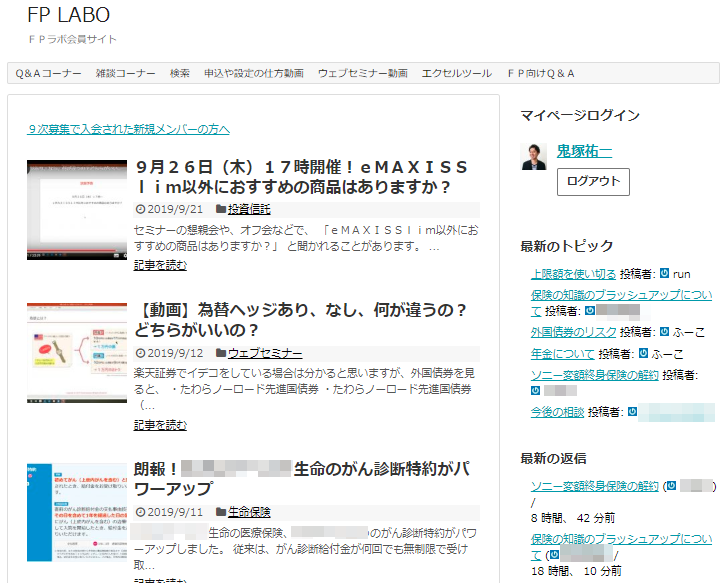Open 生命保険 category link
This screenshot has height=583, width=724.
point(249,512)
